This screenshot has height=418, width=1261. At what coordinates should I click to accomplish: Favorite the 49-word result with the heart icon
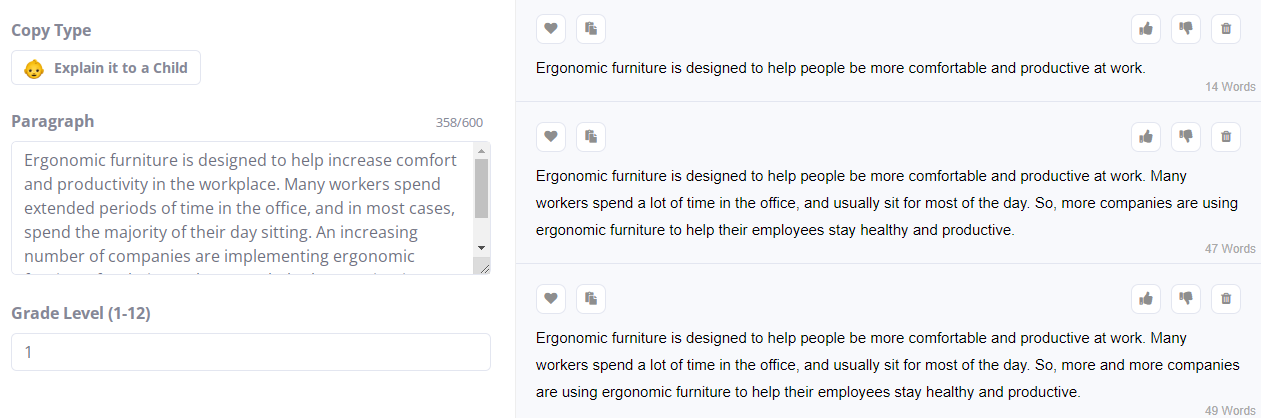(x=551, y=298)
